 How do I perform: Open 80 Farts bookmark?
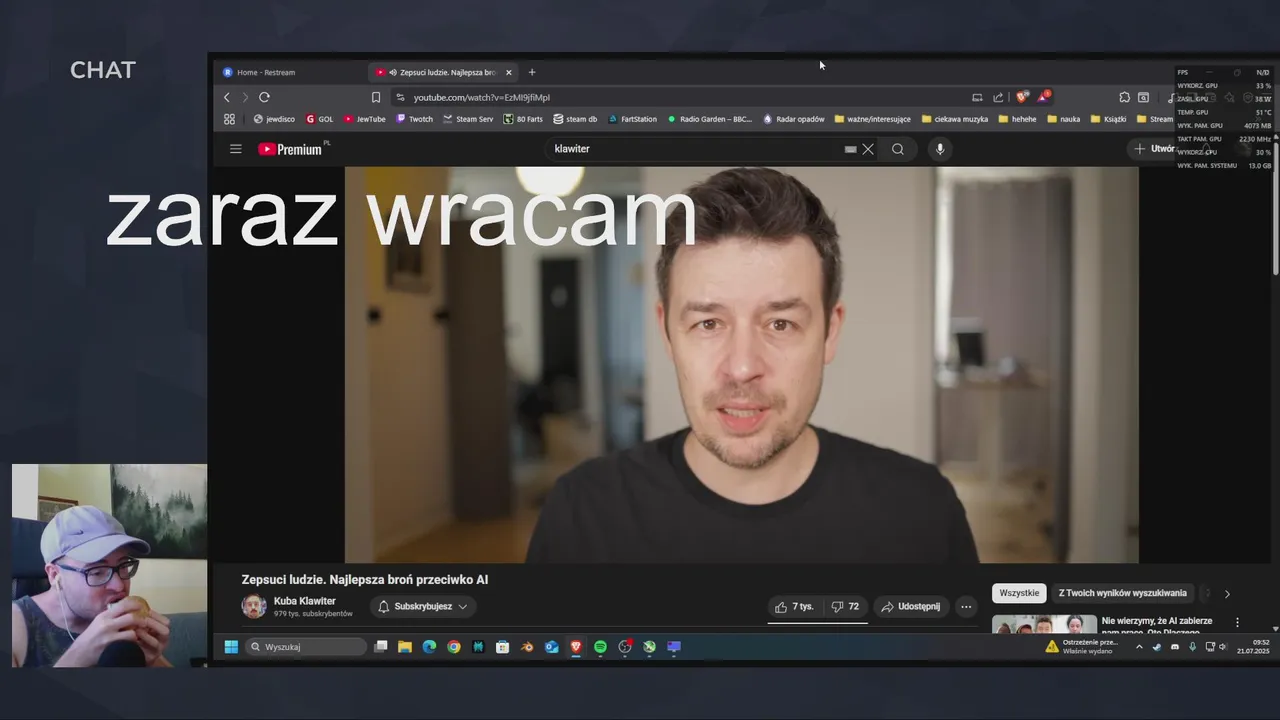(x=523, y=119)
